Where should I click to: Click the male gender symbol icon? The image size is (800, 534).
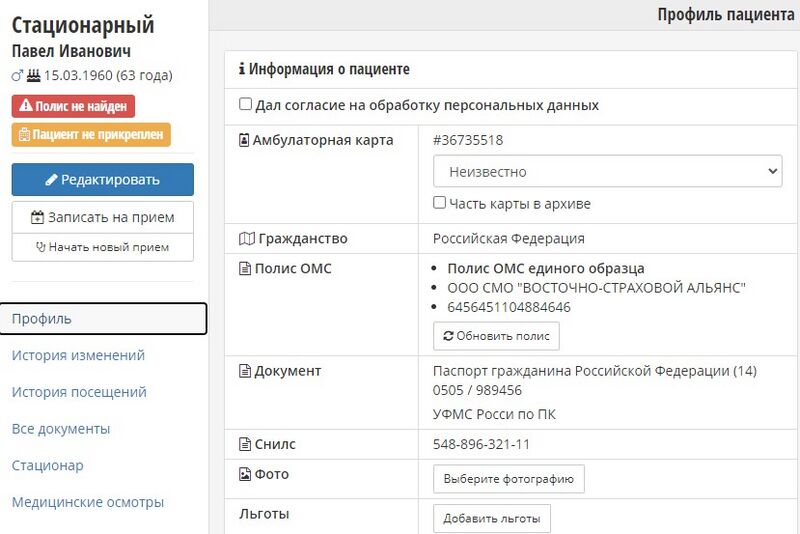point(17,76)
